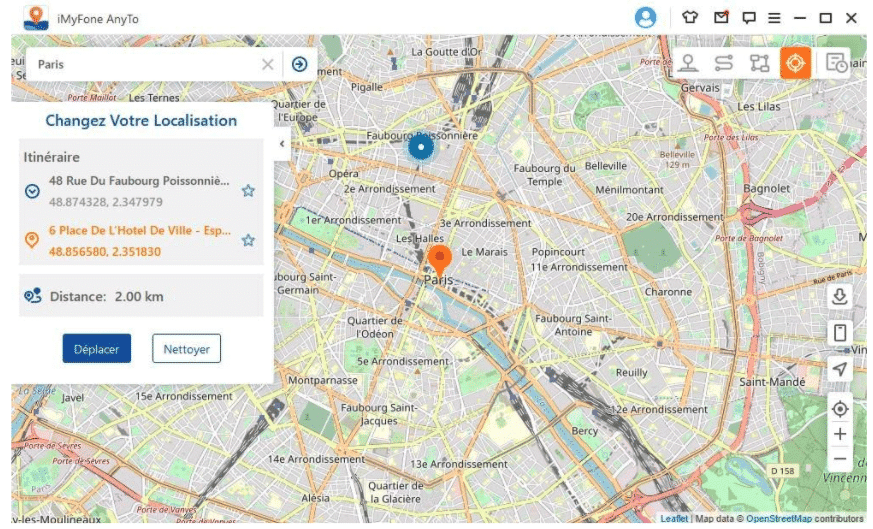Click the Nettoyer button
This screenshot has width=873, height=529.
point(186,349)
